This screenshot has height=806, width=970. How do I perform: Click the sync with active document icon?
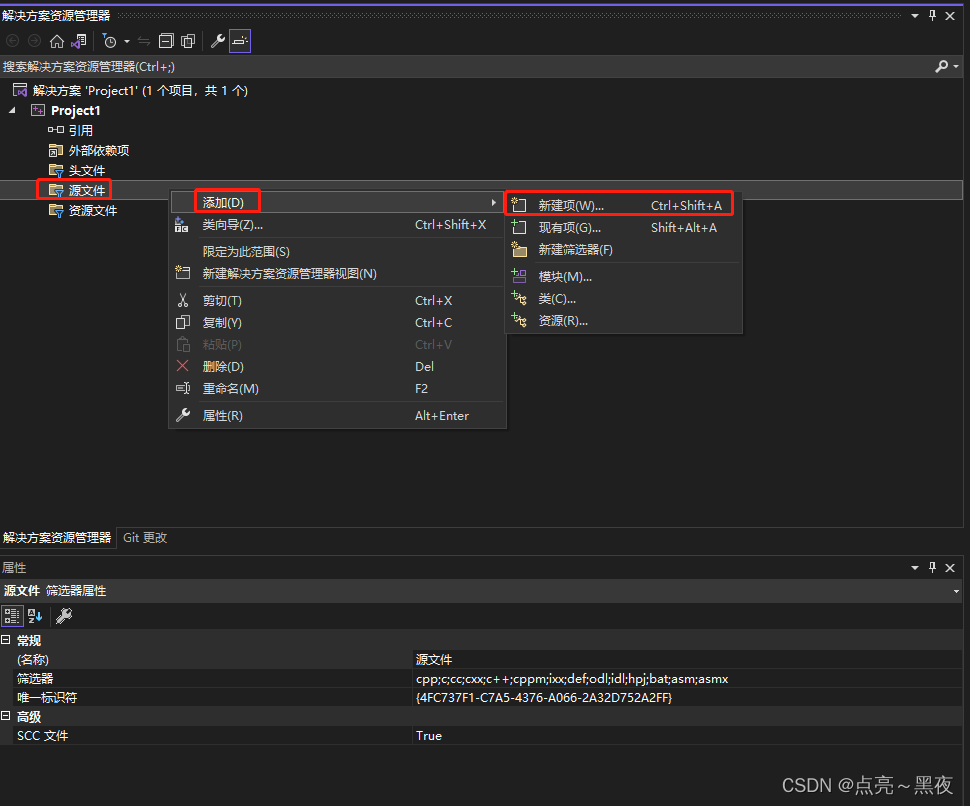coord(144,41)
